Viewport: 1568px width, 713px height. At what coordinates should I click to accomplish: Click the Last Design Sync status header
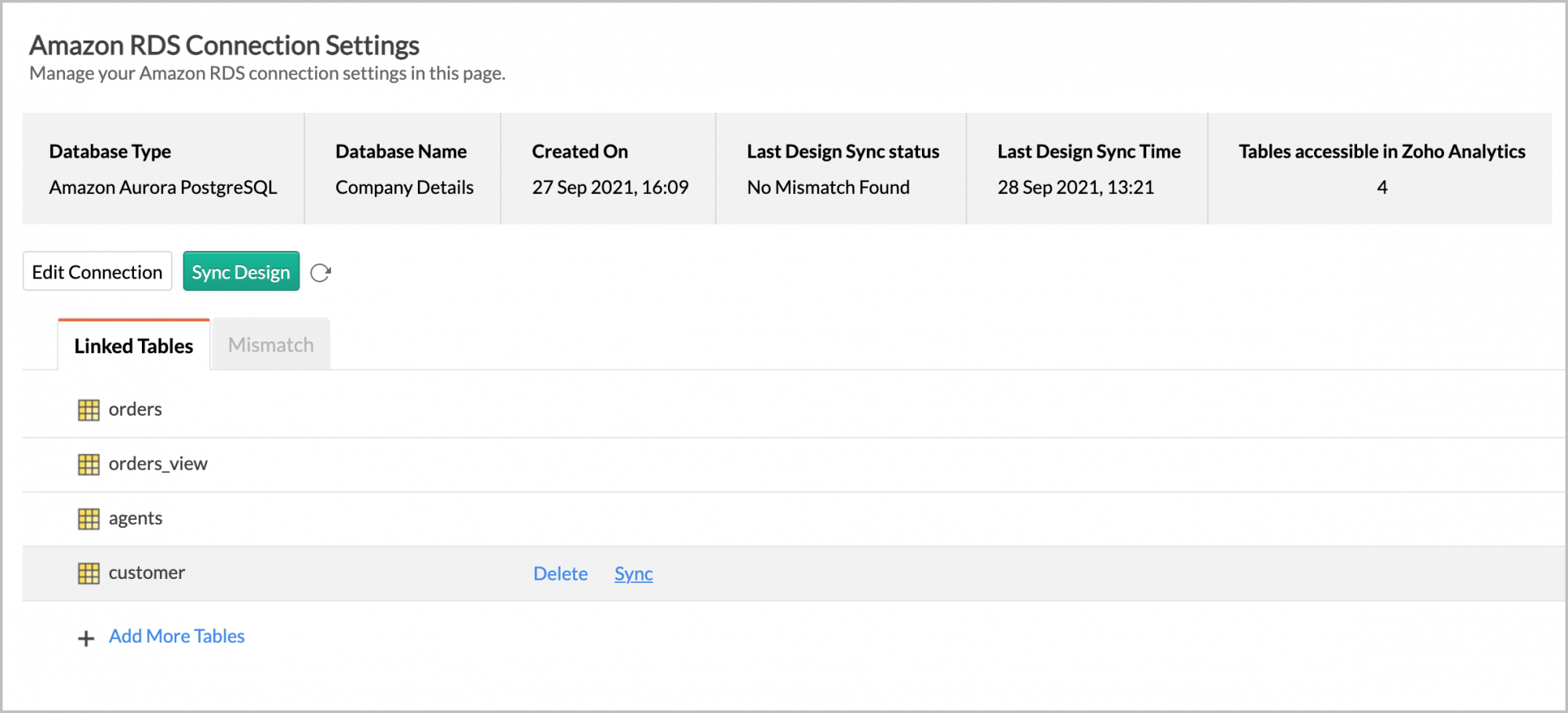[x=843, y=151]
